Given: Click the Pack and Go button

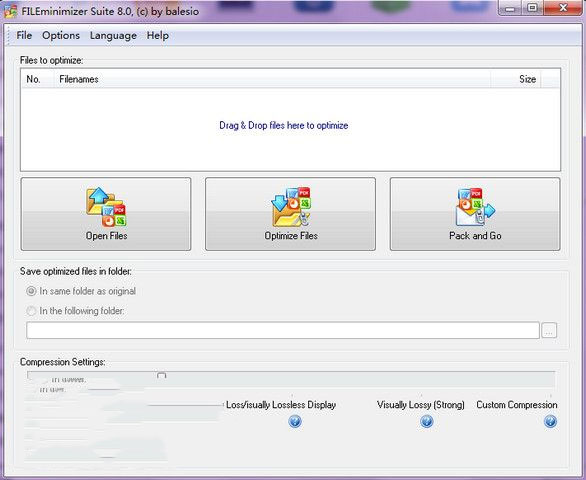Looking at the screenshot, I should click(475, 214).
